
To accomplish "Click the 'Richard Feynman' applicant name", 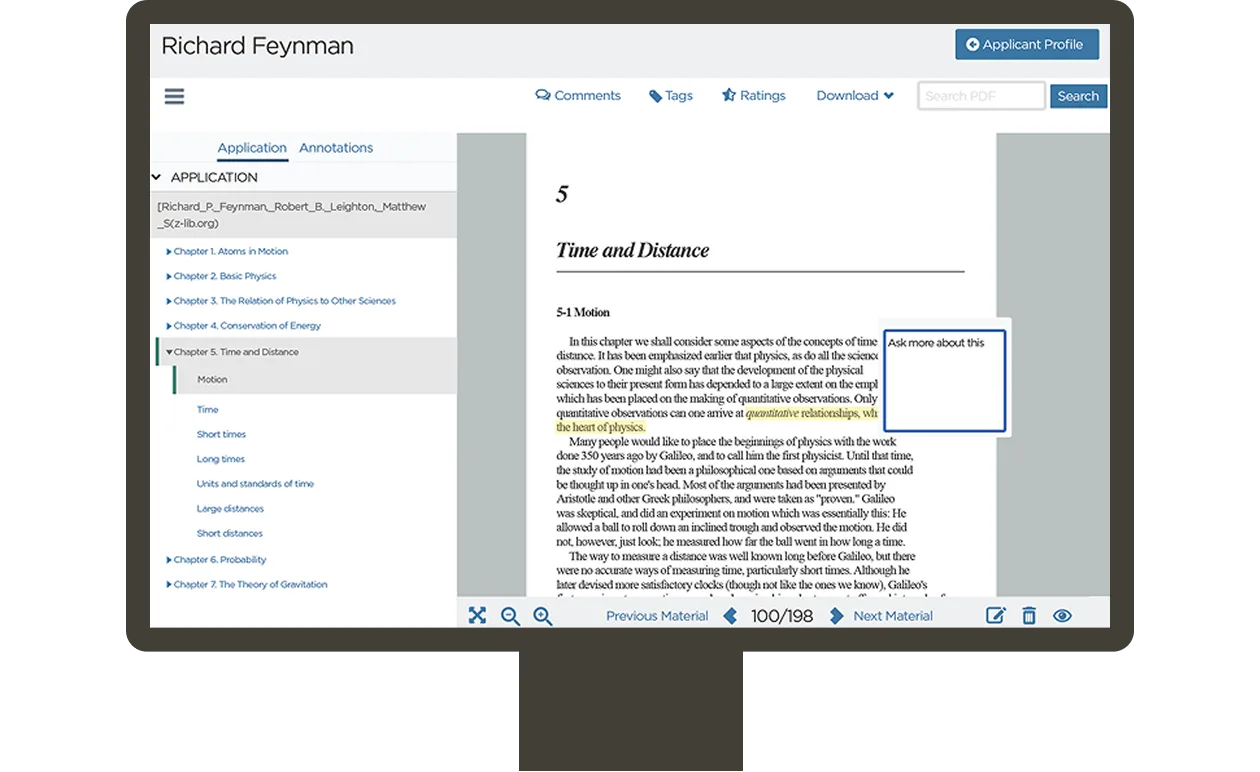I will point(257,46).
